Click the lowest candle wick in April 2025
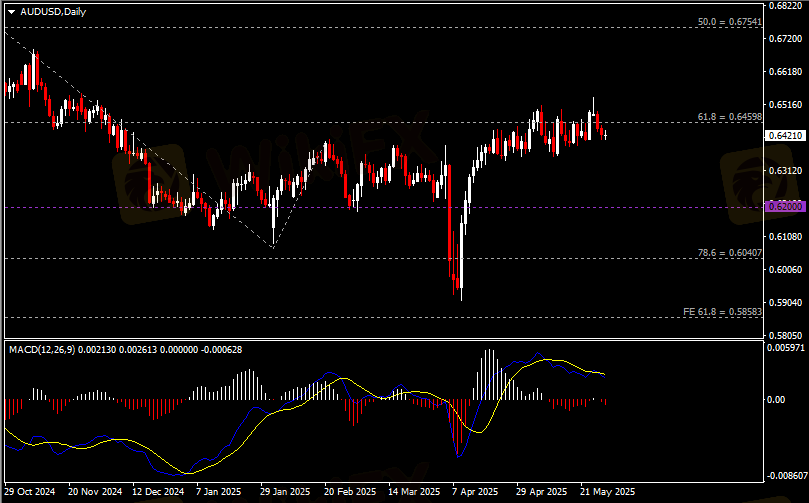Viewport: 809px width, 503px height. click(461, 295)
